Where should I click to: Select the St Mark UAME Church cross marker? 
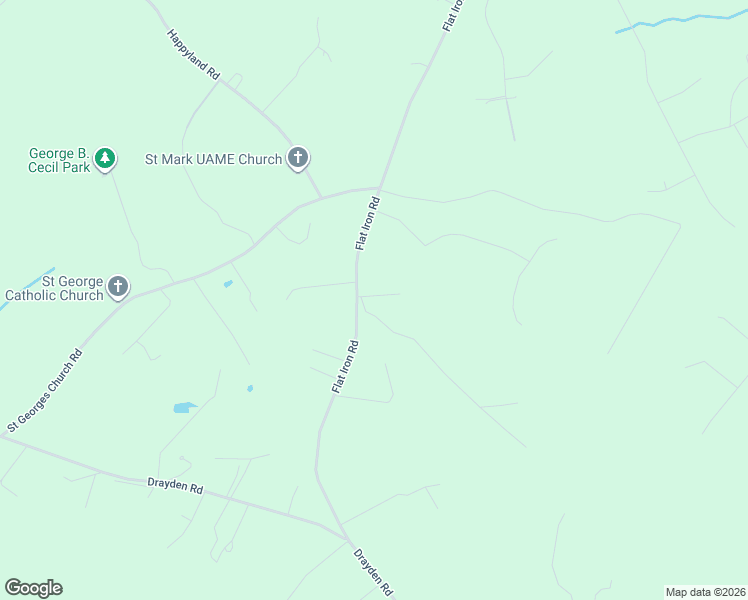[x=298, y=158]
